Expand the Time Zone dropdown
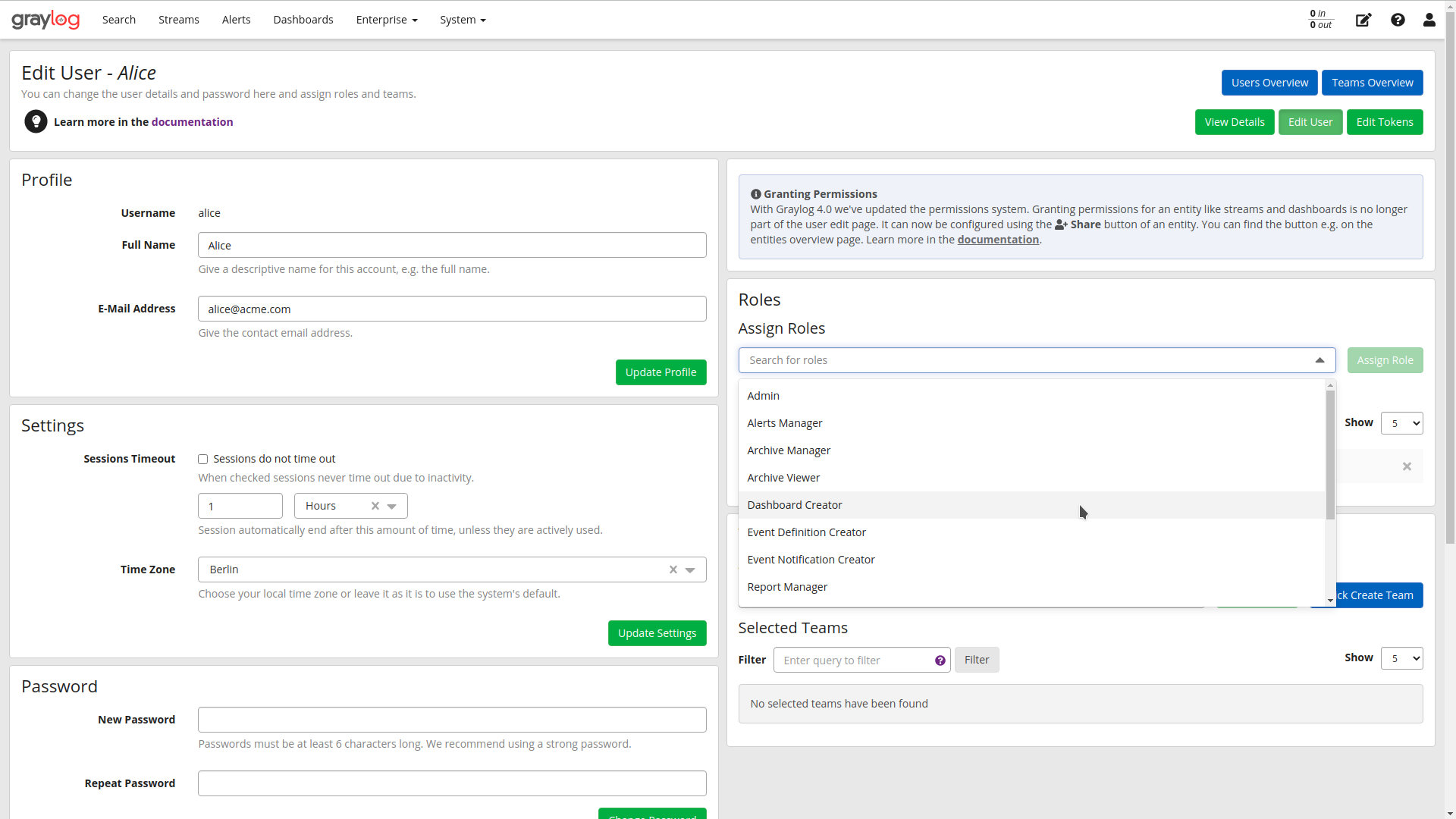This screenshot has width=1456, height=819. click(x=690, y=570)
